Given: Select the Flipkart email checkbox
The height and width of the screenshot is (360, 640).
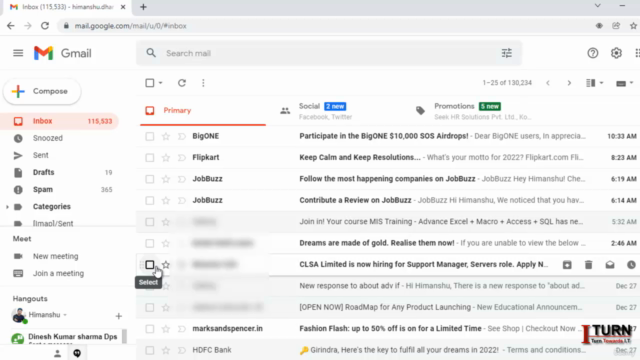Looking at the screenshot, I should 150,158.
